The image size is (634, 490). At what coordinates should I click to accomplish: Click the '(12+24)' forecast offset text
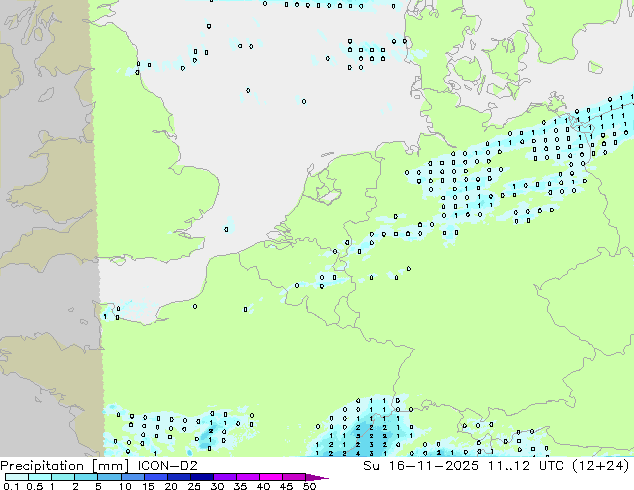click(602, 466)
